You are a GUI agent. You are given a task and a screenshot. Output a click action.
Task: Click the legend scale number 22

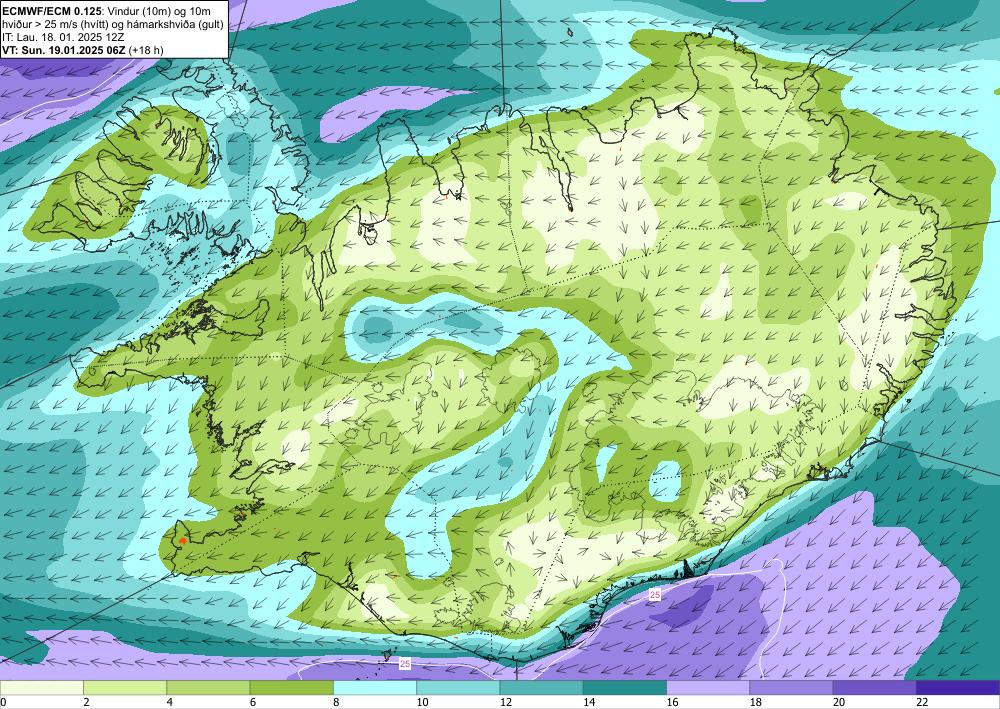click(x=922, y=703)
